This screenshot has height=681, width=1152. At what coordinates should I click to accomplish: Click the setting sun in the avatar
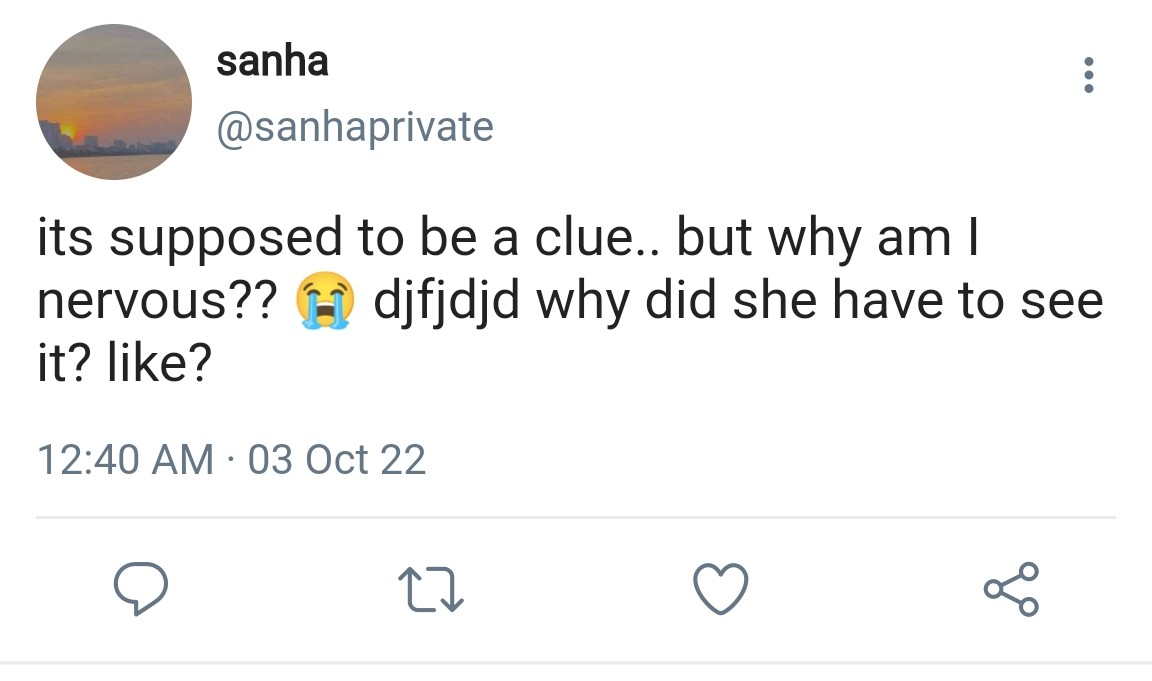pyautogui.click(x=69, y=130)
